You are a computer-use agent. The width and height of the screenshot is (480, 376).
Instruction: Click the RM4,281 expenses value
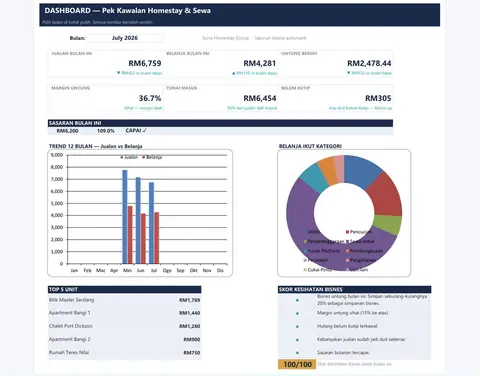[260, 63]
